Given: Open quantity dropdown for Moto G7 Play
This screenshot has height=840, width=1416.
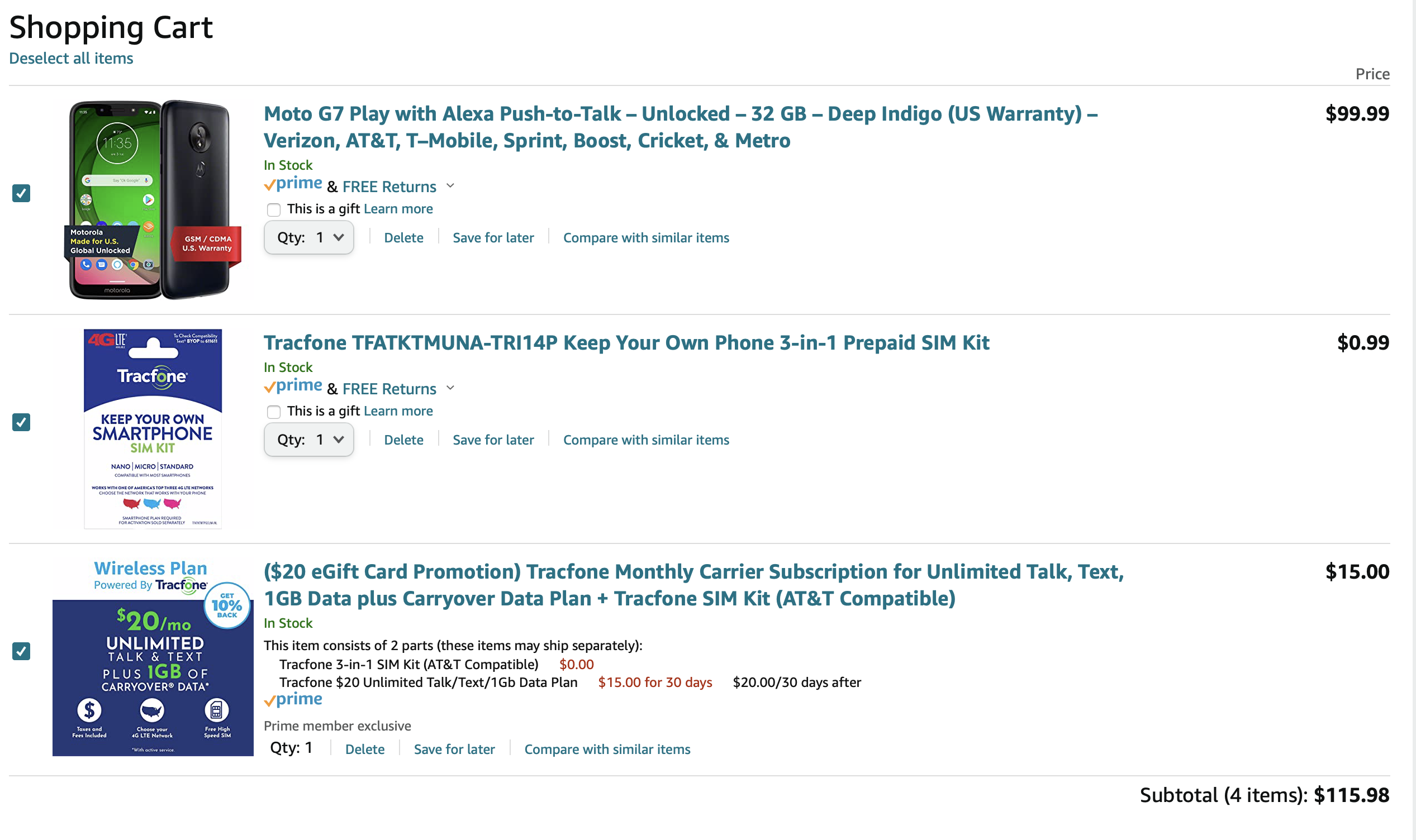Looking at the screenshot, I should click(309, 238).
